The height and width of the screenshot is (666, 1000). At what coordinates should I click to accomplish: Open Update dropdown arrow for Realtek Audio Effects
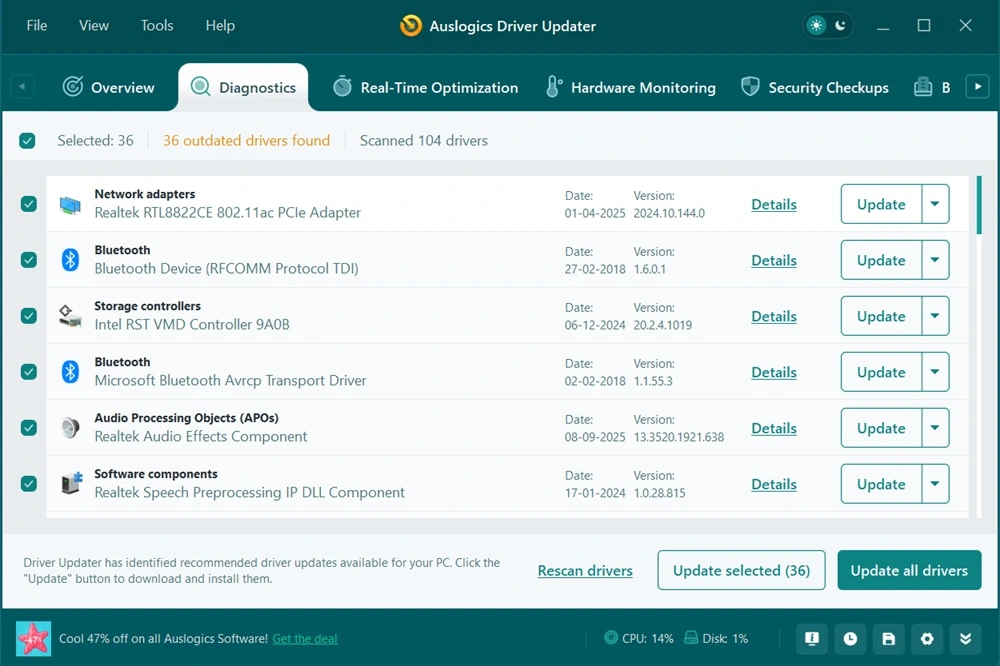(x=935, y=427)
